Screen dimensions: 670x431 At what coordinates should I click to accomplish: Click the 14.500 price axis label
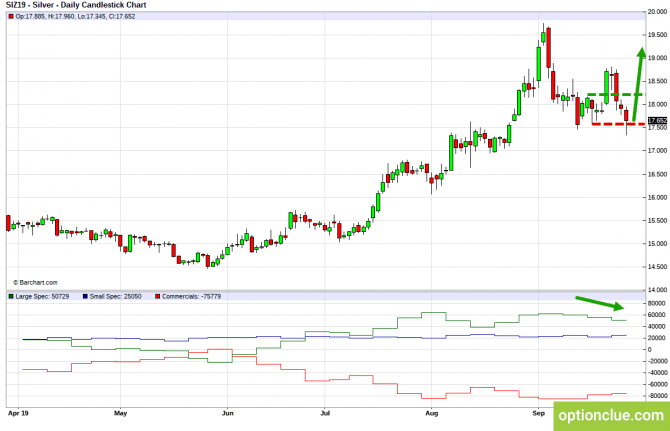click(657, 267)
